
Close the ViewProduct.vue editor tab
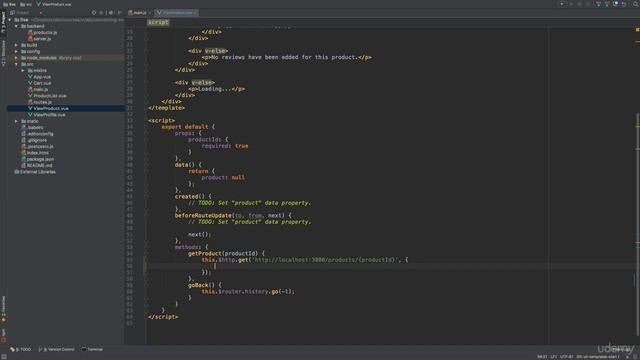196,13
